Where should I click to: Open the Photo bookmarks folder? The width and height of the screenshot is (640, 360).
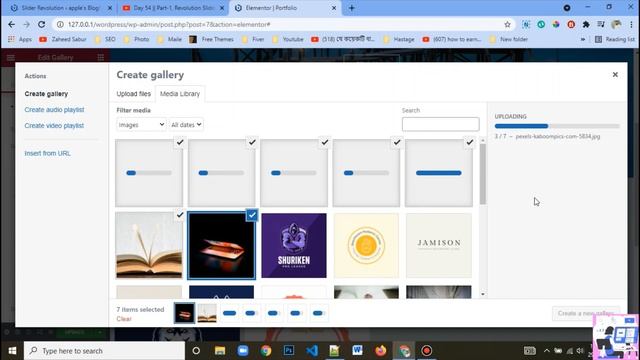[x=137, y=39]
